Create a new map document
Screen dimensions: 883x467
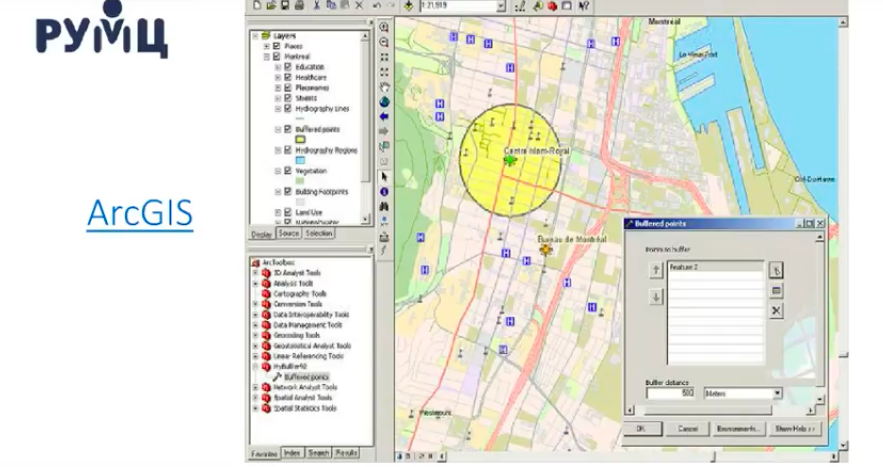coord(257,6)
